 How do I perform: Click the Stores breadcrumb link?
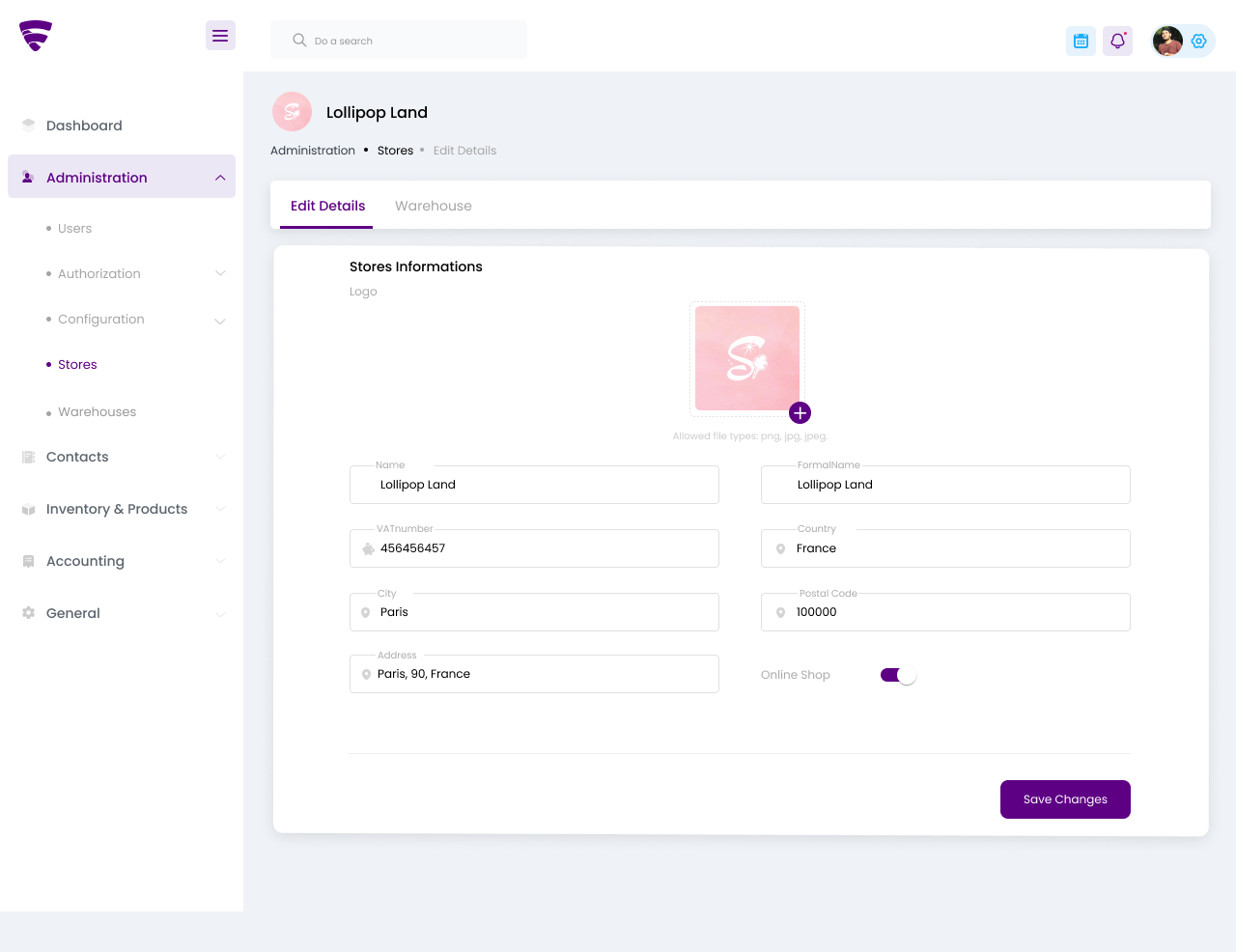point(395,151)
